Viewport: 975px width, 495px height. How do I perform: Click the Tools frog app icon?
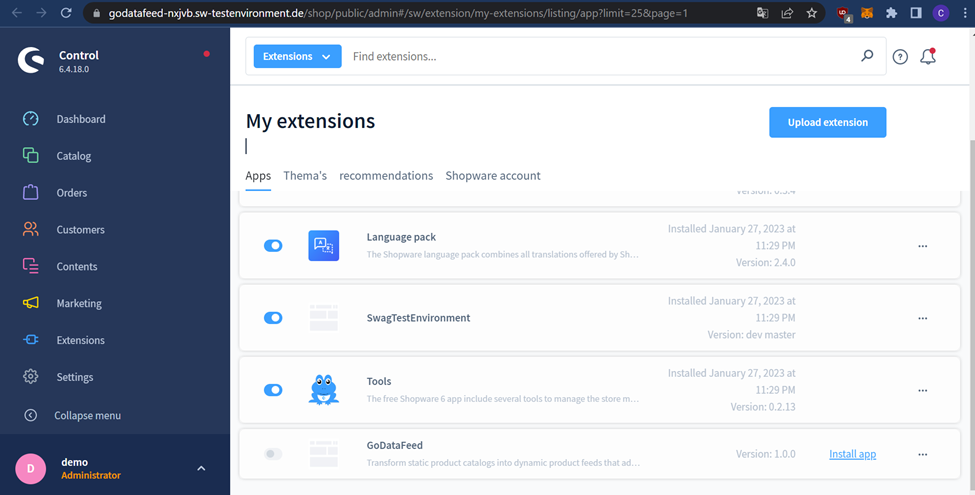pos(324,390)
